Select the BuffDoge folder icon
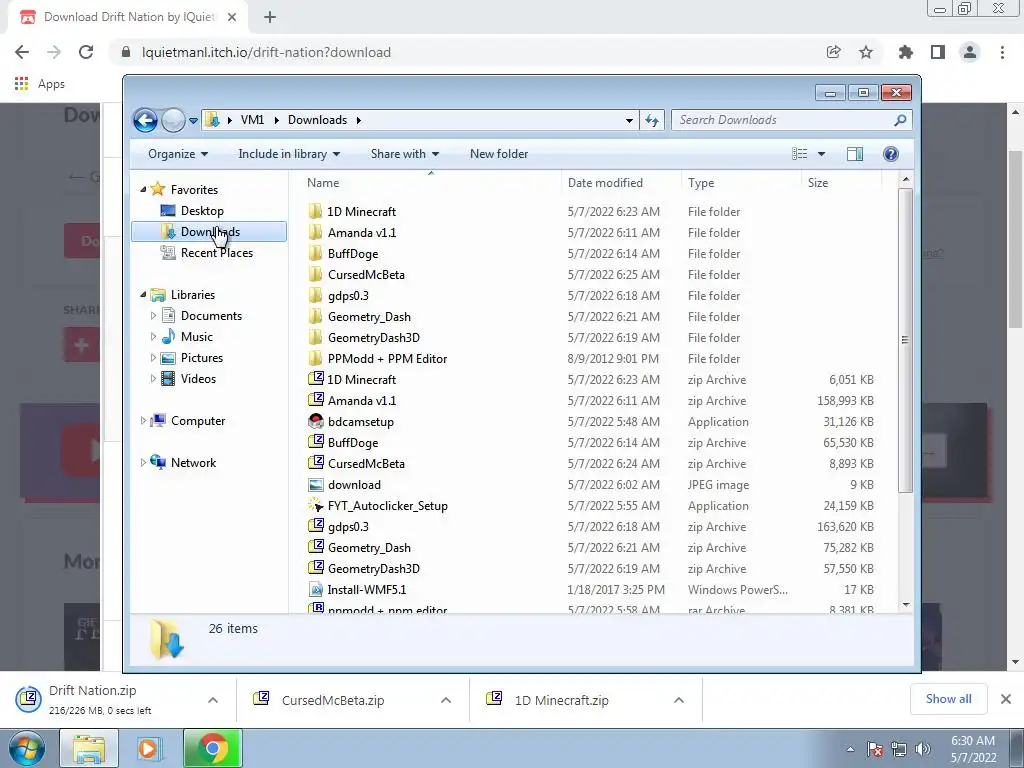Screen dimensions: 1024x768 coord(315,253)
